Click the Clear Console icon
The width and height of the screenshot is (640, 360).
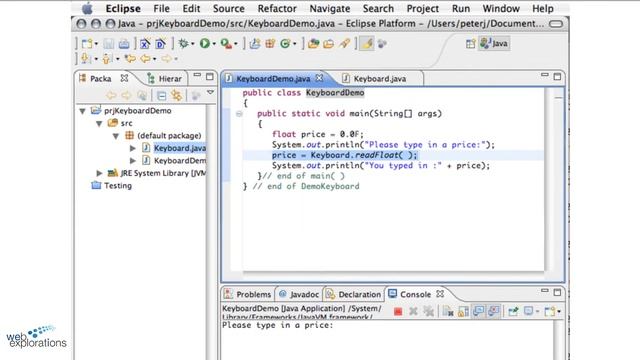click(x=448, y=311)
